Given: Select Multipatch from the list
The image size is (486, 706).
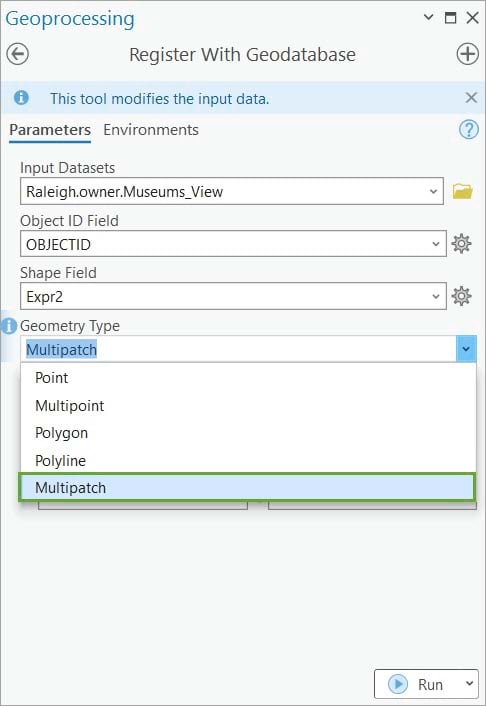Looking at the screenshot, I should pos(247,487).
